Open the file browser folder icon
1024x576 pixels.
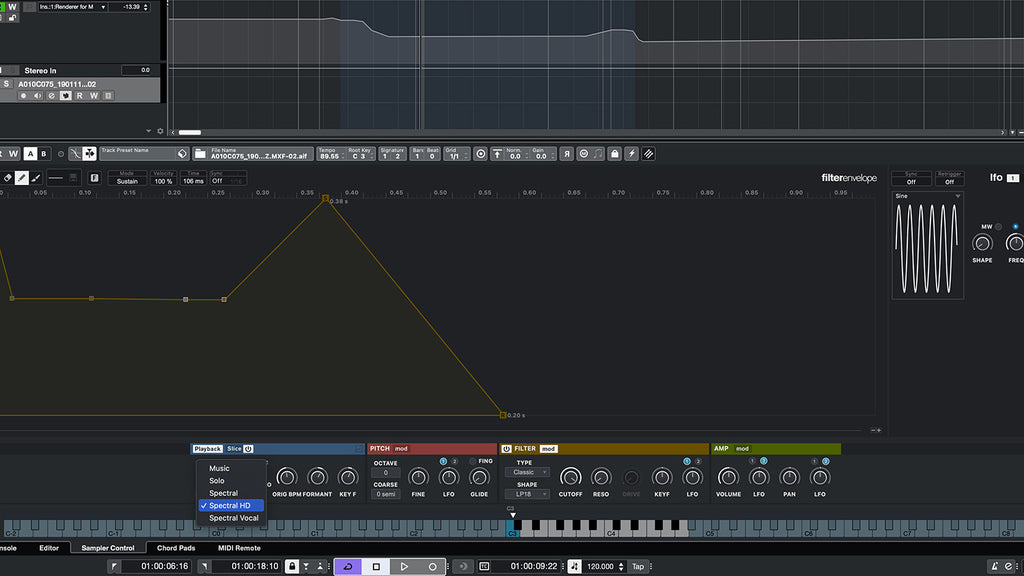click(200, 154)
